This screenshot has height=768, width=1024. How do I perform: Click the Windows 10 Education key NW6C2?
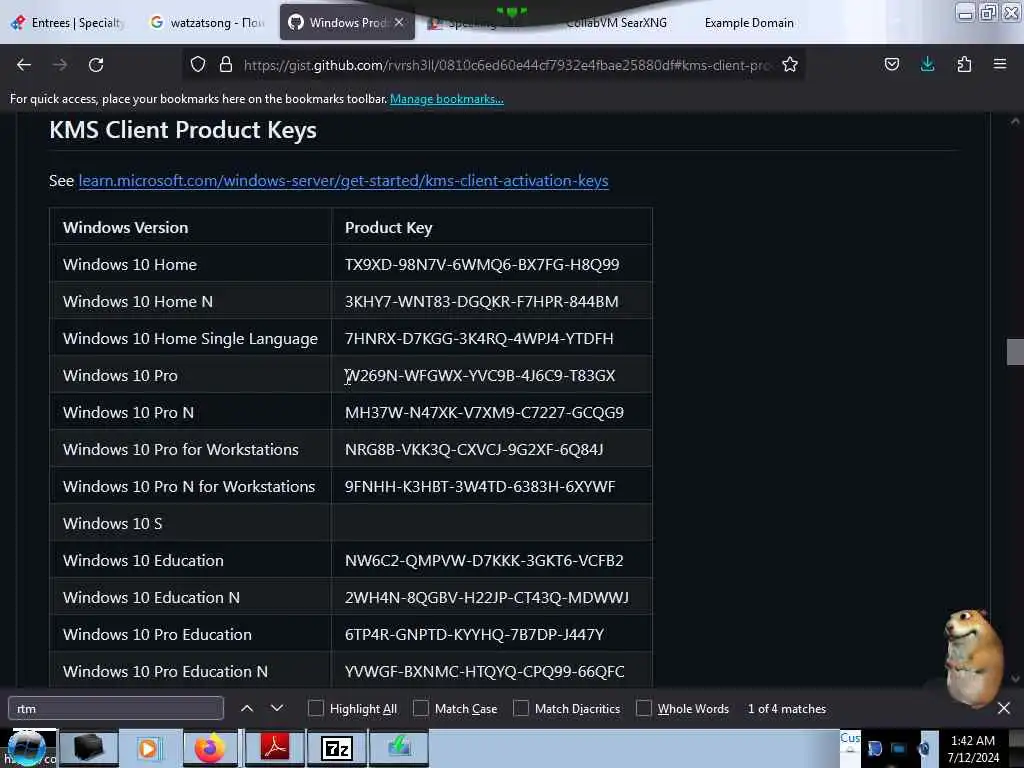(x=484, y=560)
